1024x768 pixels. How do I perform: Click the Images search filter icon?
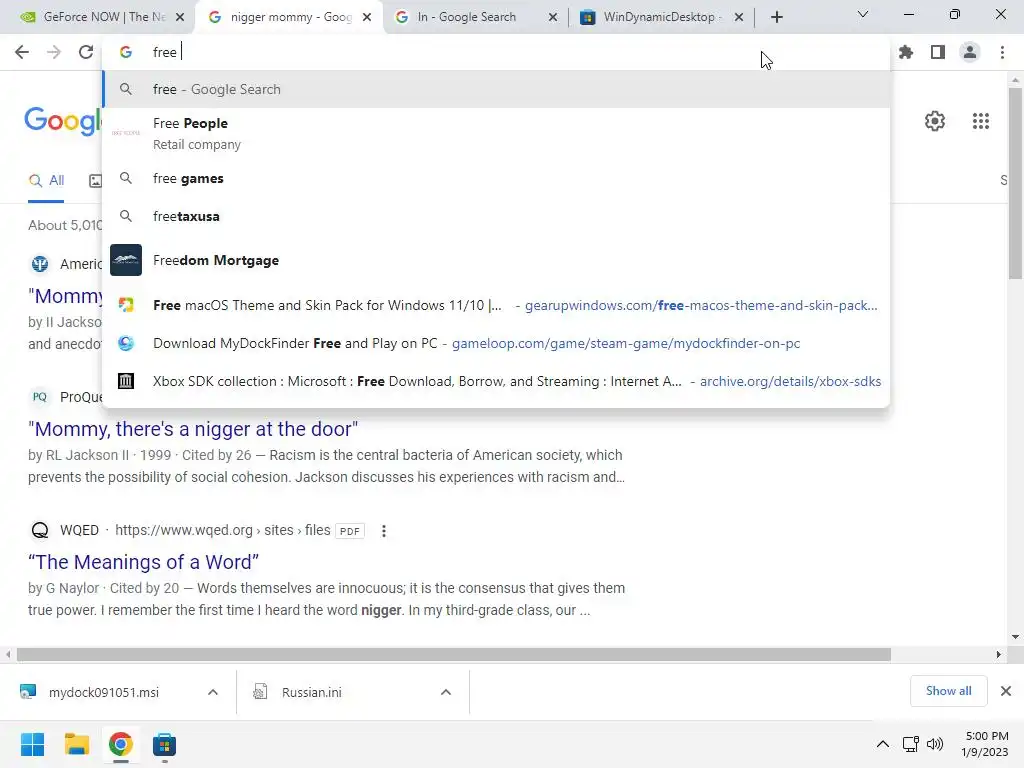pos(95,181)
